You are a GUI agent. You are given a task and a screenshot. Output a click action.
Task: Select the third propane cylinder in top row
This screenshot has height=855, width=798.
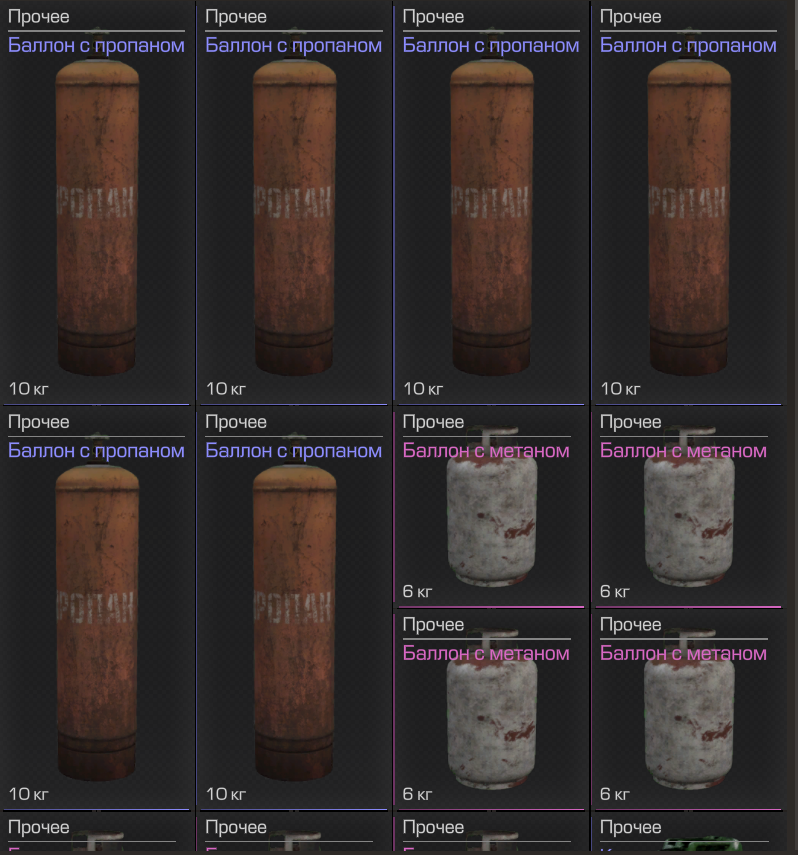tap(491, 203)
